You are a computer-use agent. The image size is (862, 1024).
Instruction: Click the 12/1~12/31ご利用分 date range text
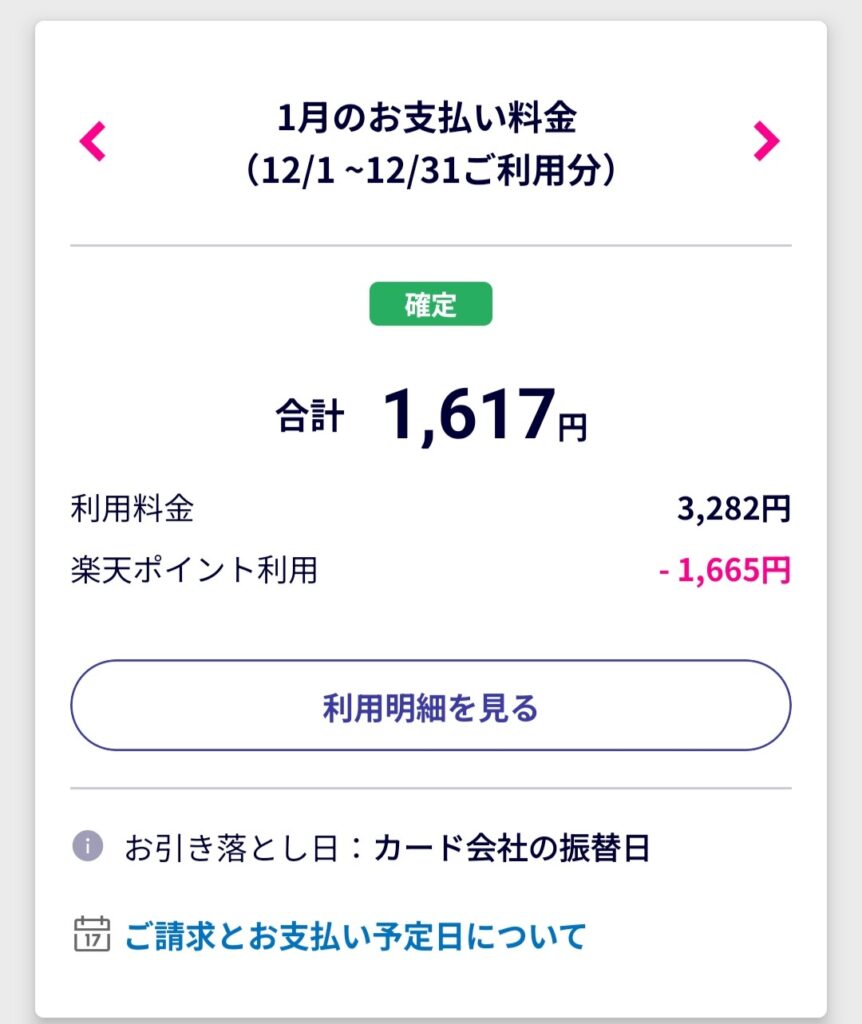click(x=429, y=171)
